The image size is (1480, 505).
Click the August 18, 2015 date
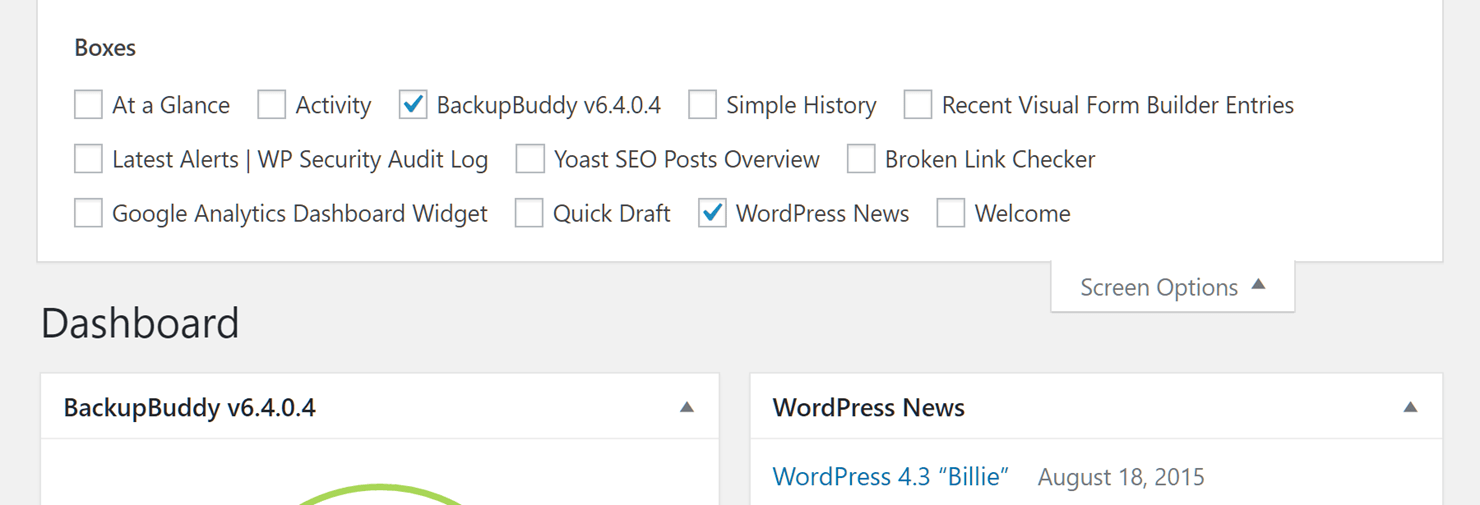coord(1121,477)
